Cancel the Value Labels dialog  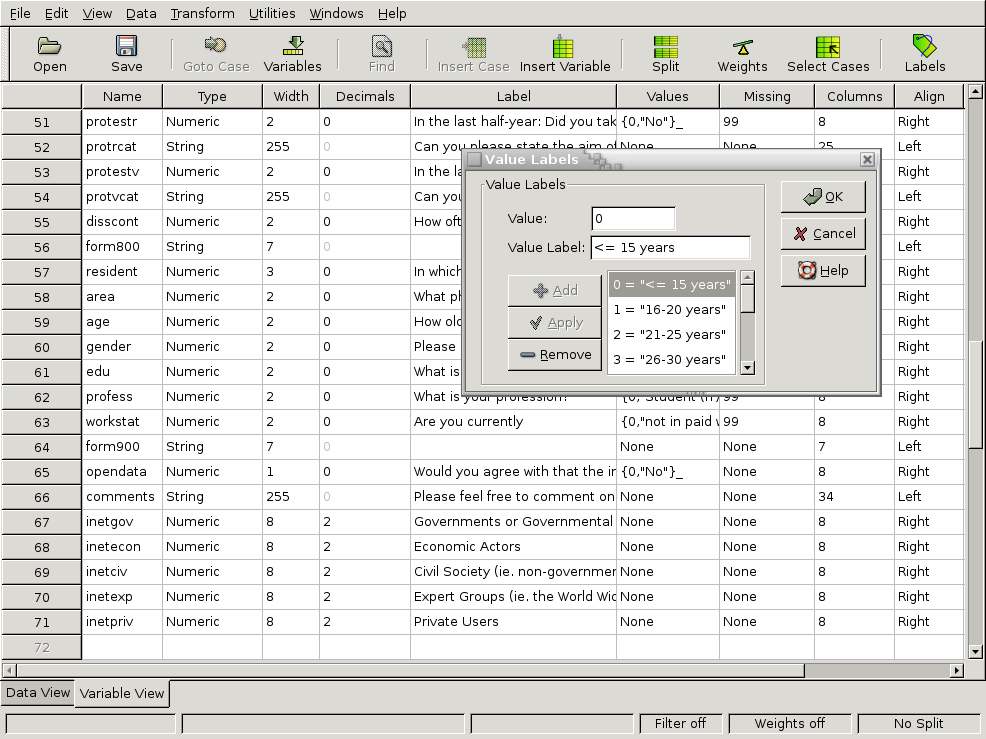point(823,233)
